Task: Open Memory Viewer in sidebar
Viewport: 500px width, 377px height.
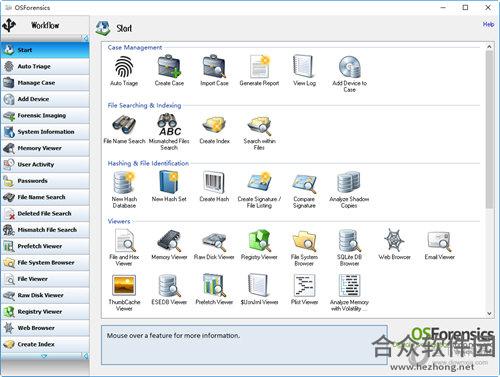Action: click(x=45, y=148)
